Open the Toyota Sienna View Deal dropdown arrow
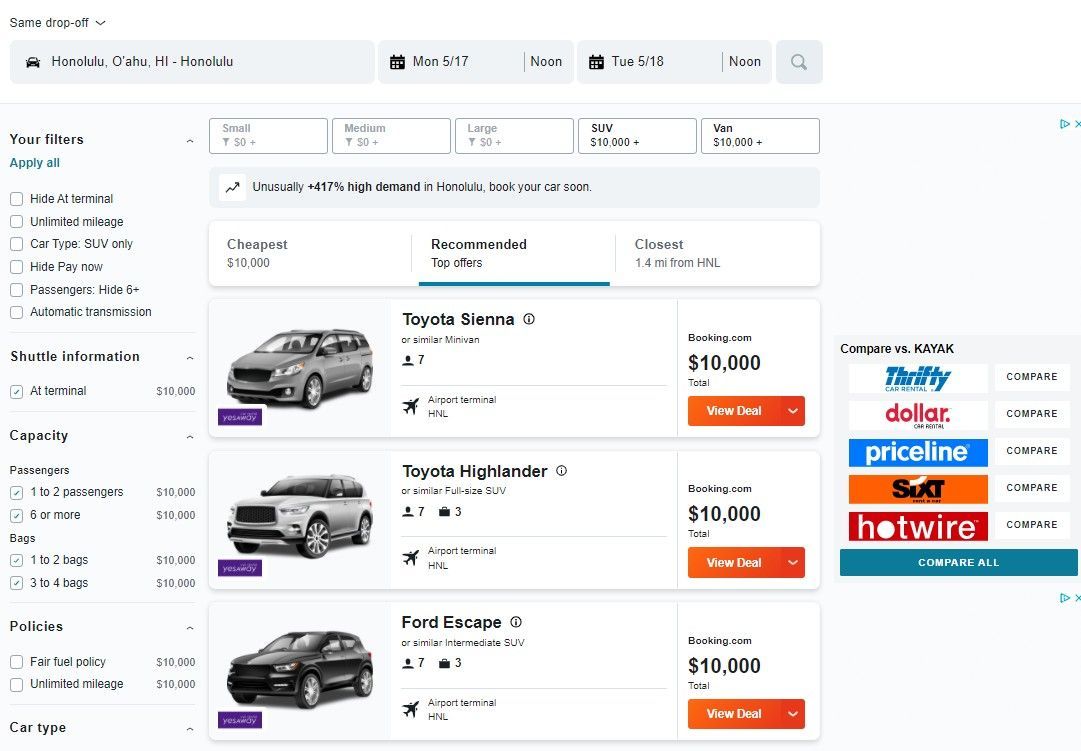 [x=793, y=411]
